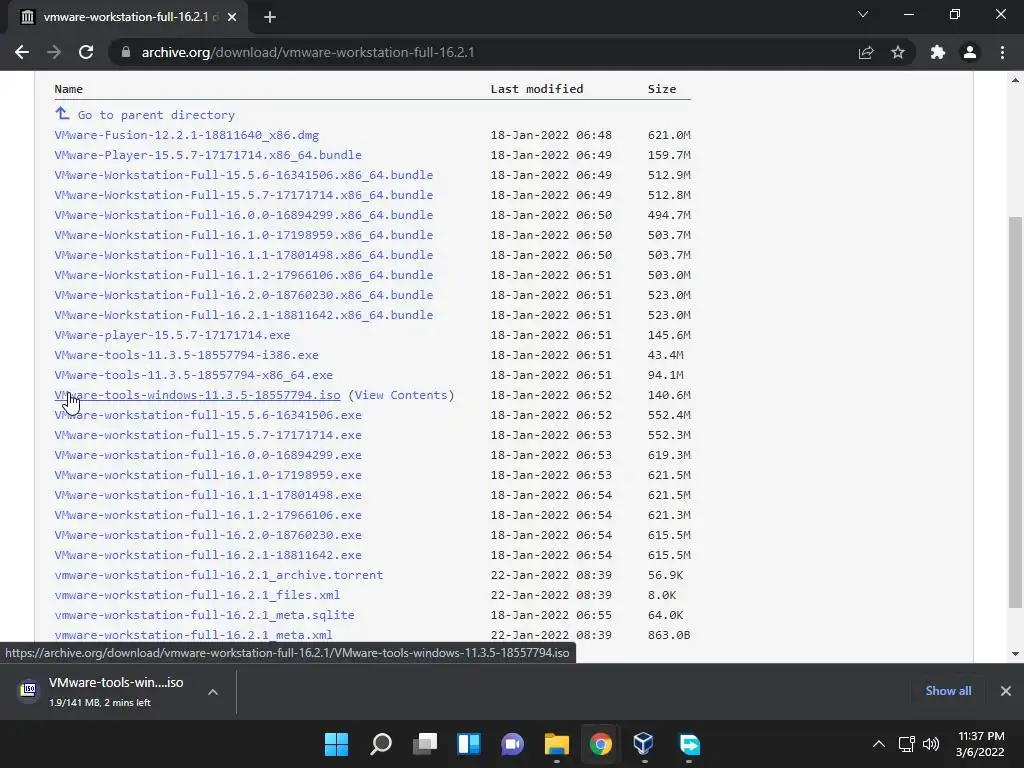Viewport: 1024px width, 768px height.
Task: Download VMware-Player-15.5.7-17171714.x86_64.bundle
Action: point(208,155)
